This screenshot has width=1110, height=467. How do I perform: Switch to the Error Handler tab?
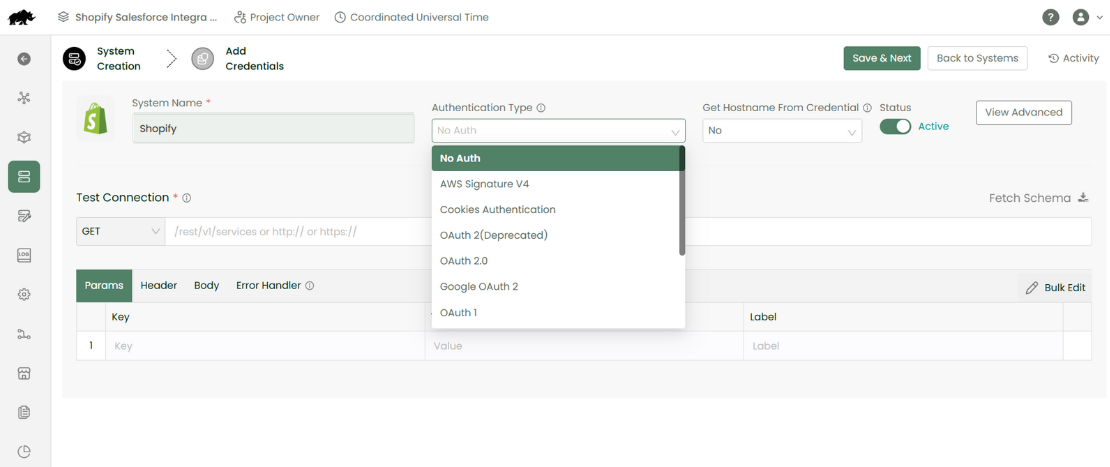[268, 286]
